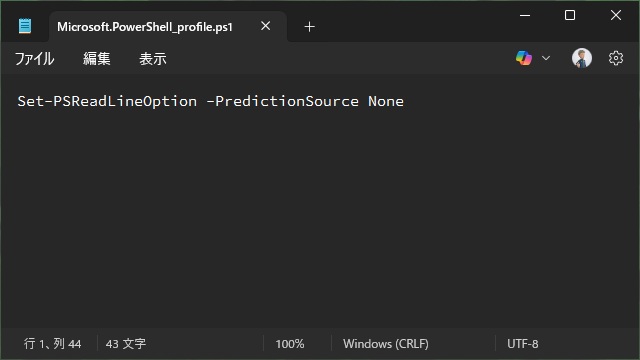Image resolution: width=640 pixels, height=360 pixels.
Task: Open Copilot via the colorful icon
Action: [524, 58]
